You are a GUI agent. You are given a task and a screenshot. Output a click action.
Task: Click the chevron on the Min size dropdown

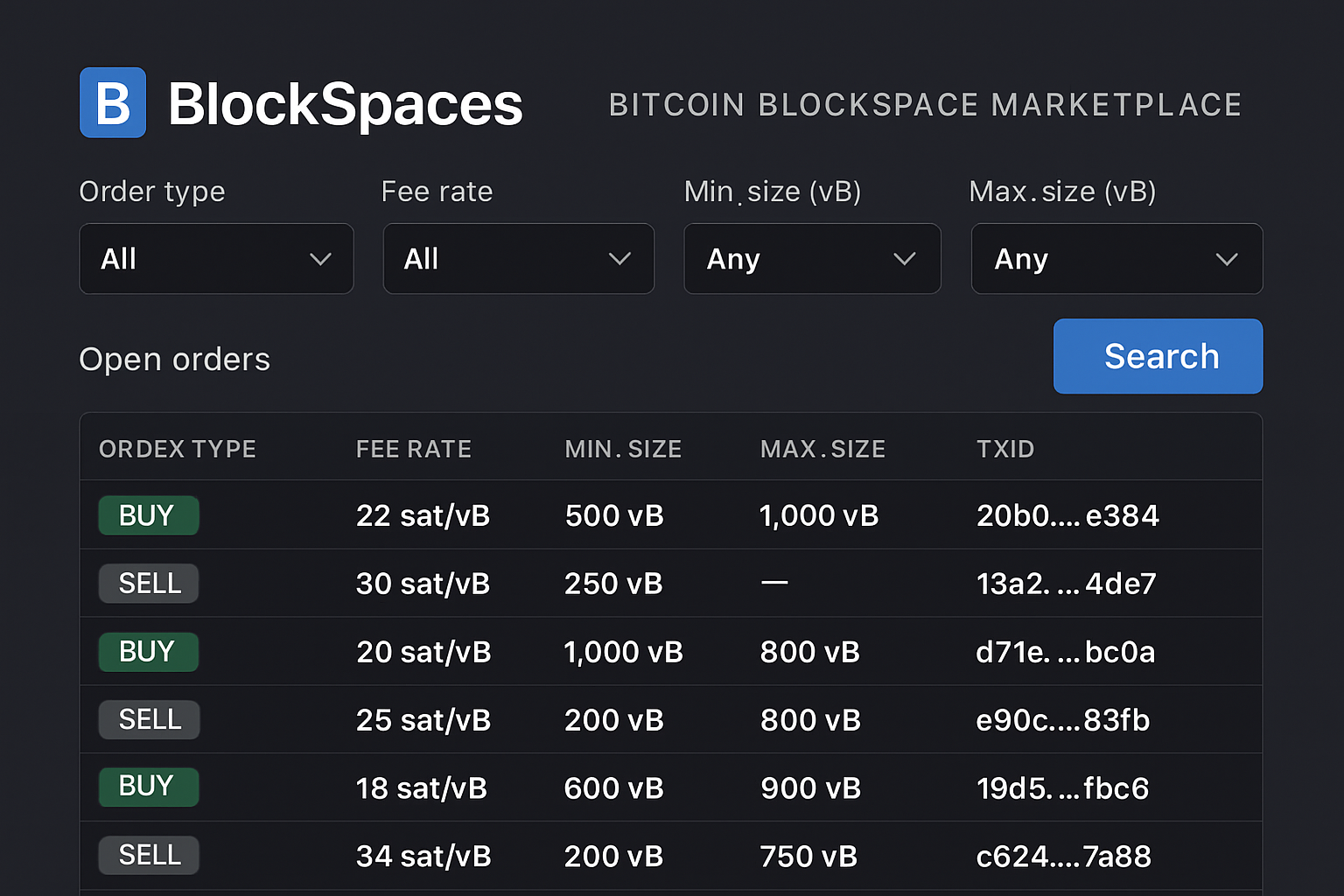coord(905,259)
